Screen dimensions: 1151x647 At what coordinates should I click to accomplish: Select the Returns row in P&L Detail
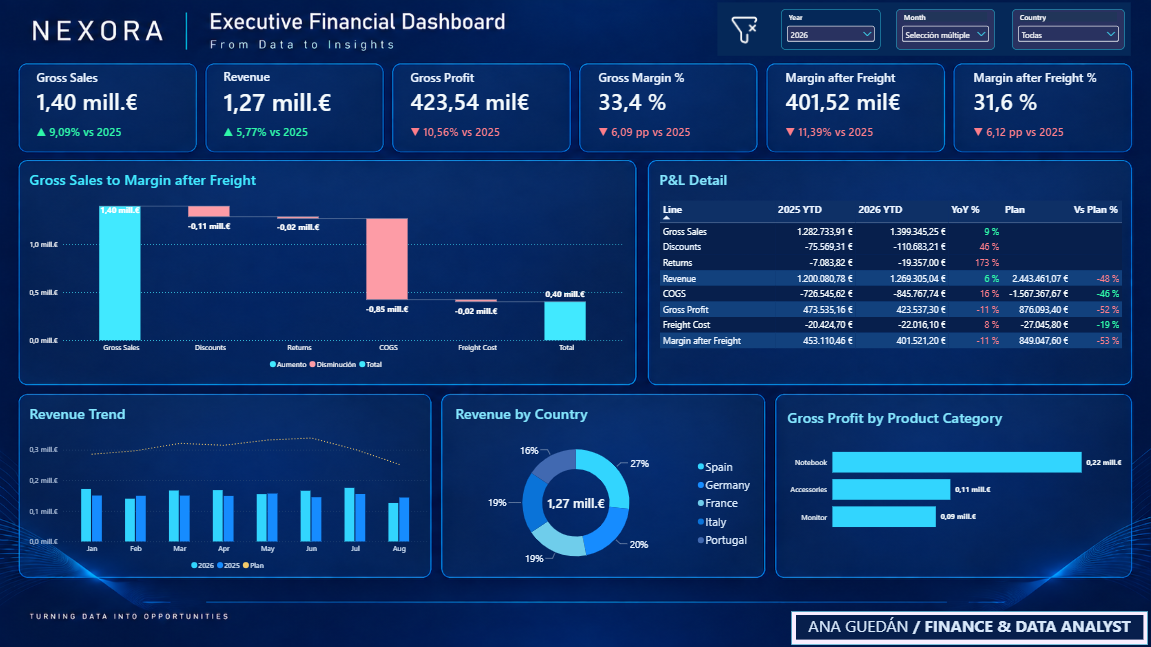(x=890, y=262)
